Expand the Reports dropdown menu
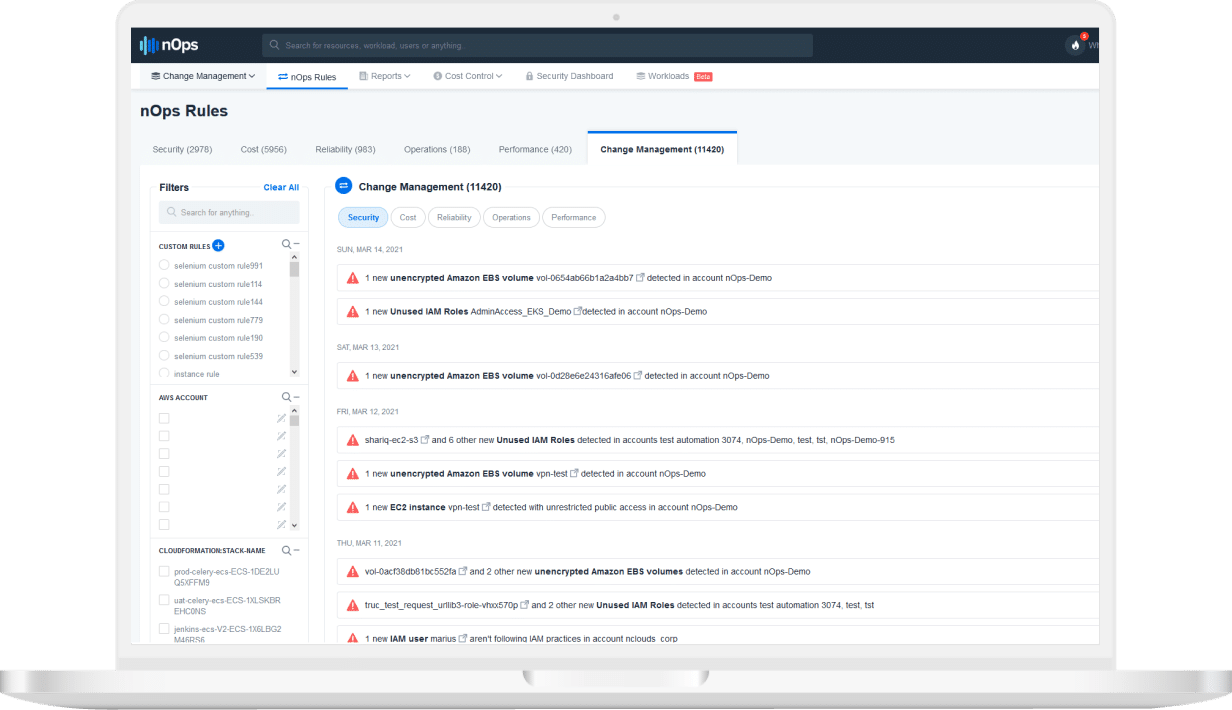 (x=384, y=76)
